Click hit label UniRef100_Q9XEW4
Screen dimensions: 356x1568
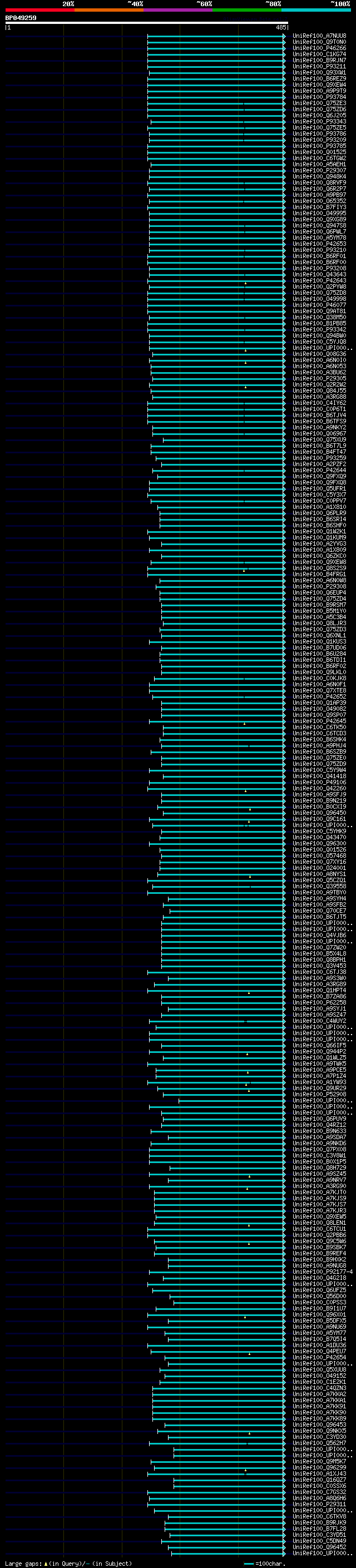319,85
